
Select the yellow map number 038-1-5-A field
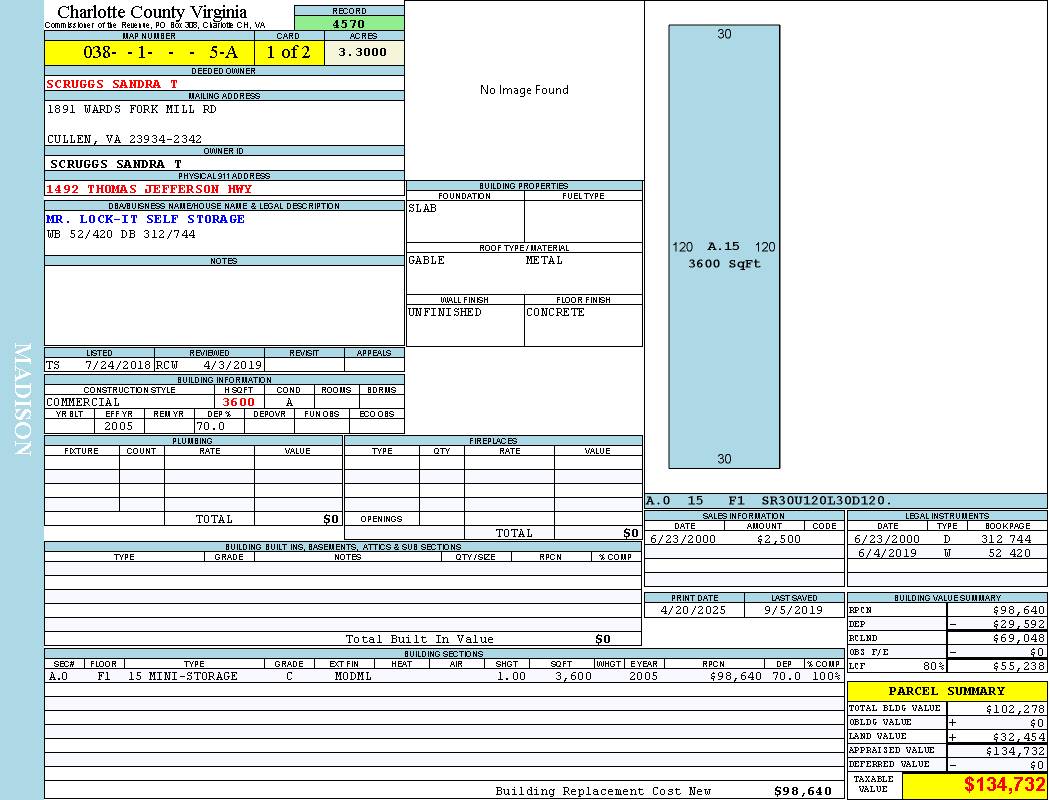point(149,52)
